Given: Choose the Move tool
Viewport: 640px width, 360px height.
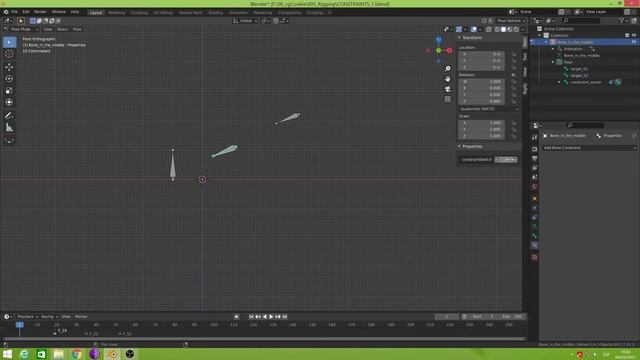Looking at the screenshot, I should point(9,67).
